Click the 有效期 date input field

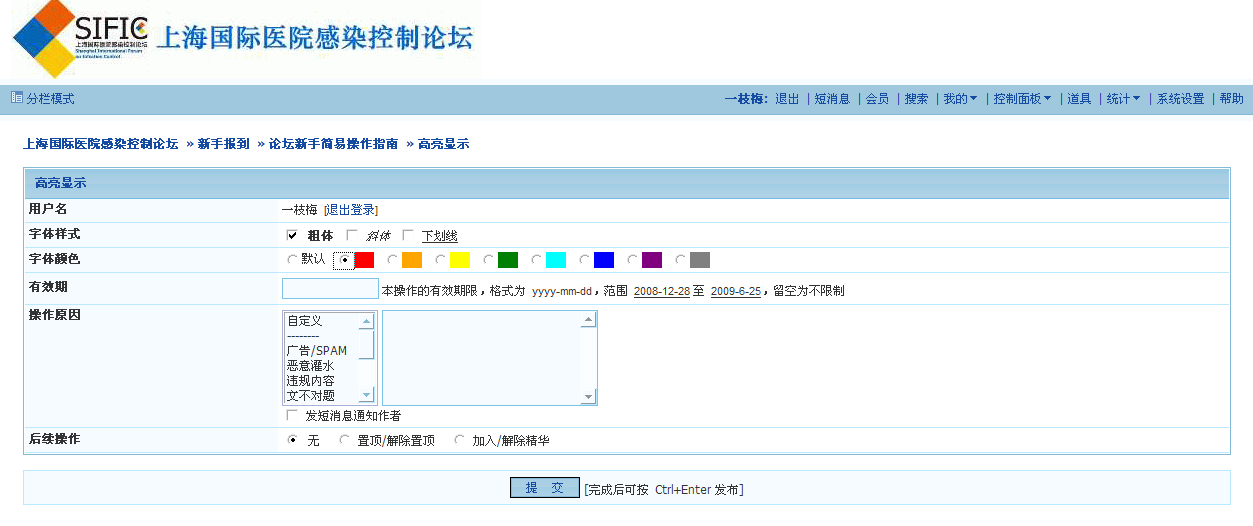(x=330, y=290)
